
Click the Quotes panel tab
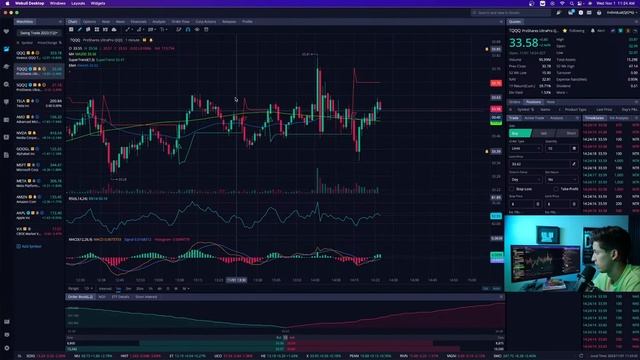[x=515, y=22]
